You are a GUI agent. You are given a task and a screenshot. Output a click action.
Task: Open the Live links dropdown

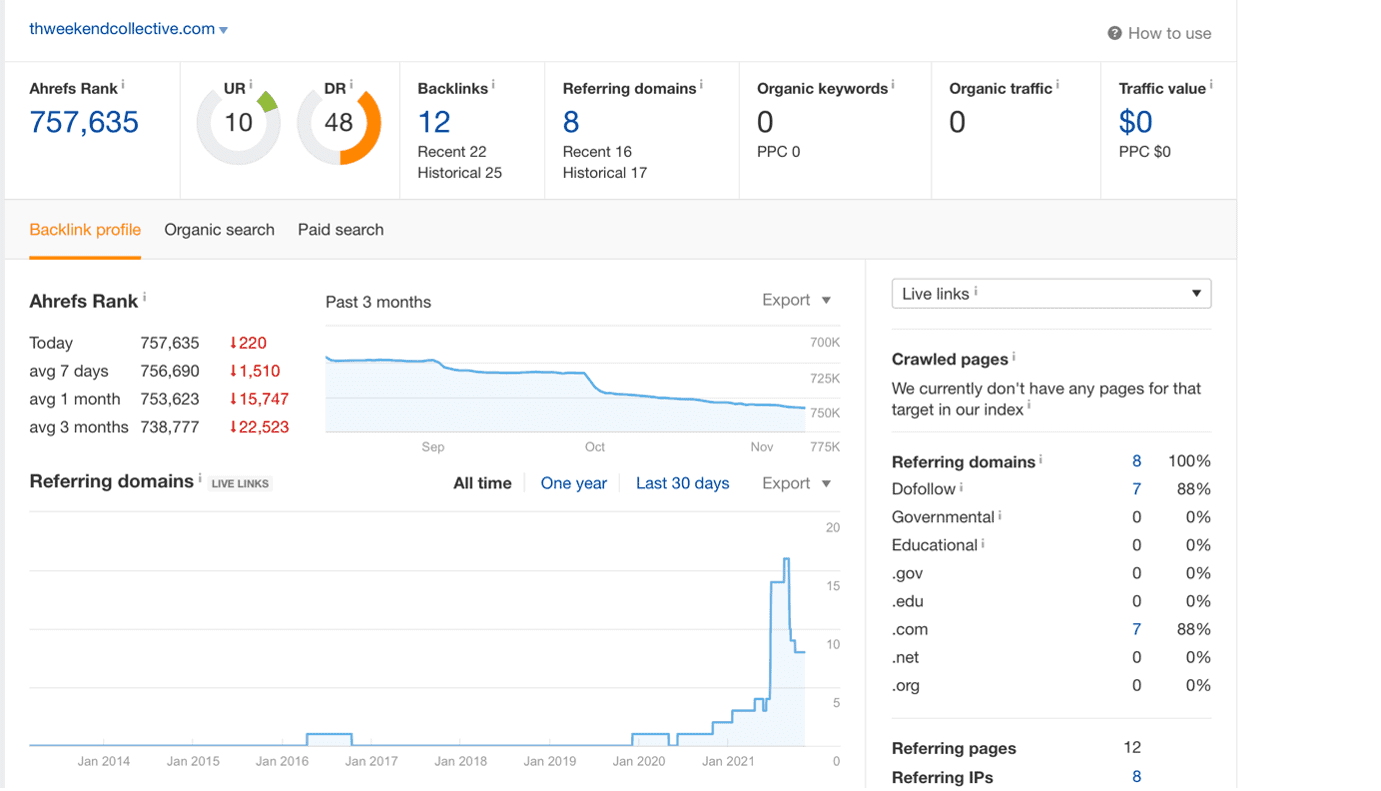point(1051,294)
